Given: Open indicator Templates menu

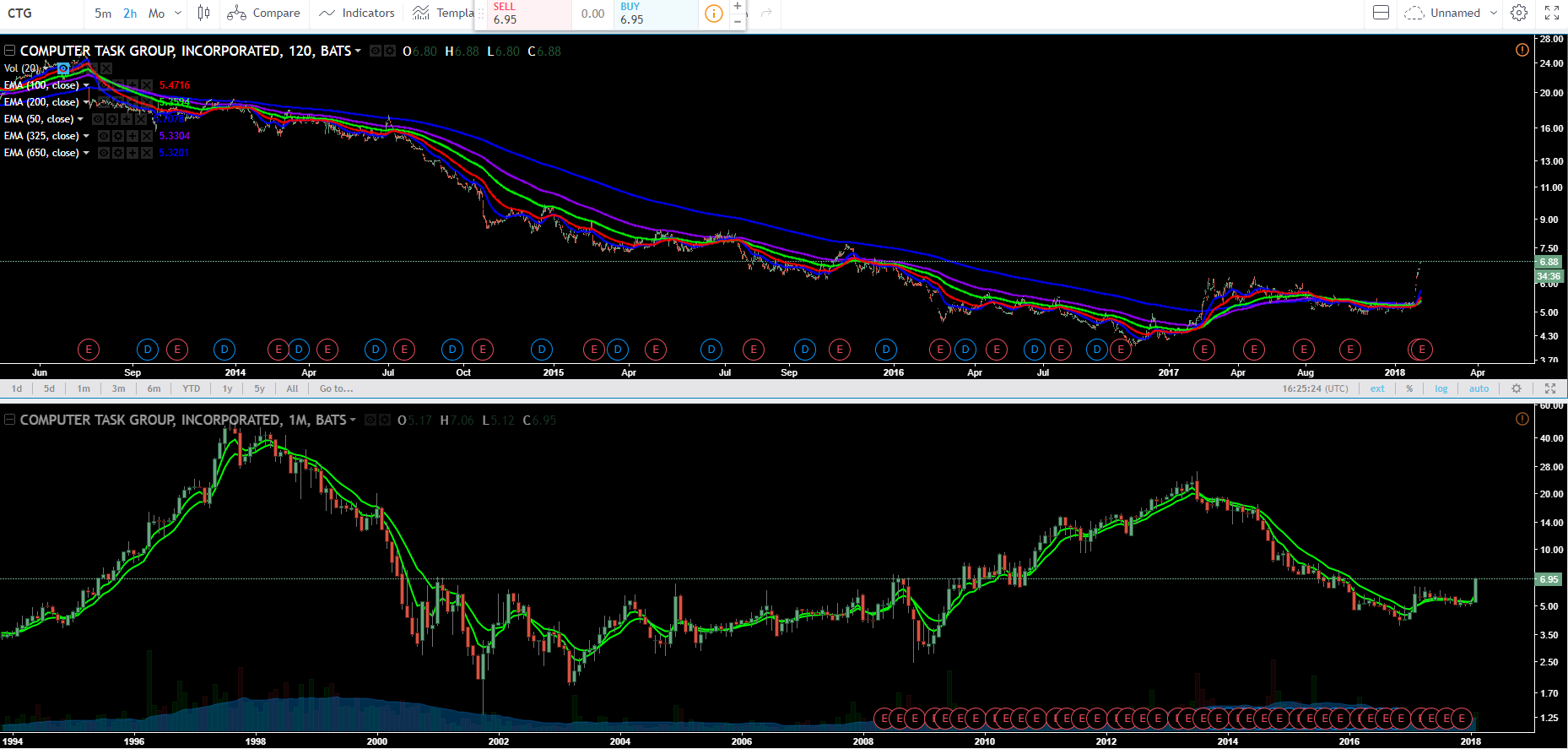Looking at the screenshot, I should [x=442, y=13].
